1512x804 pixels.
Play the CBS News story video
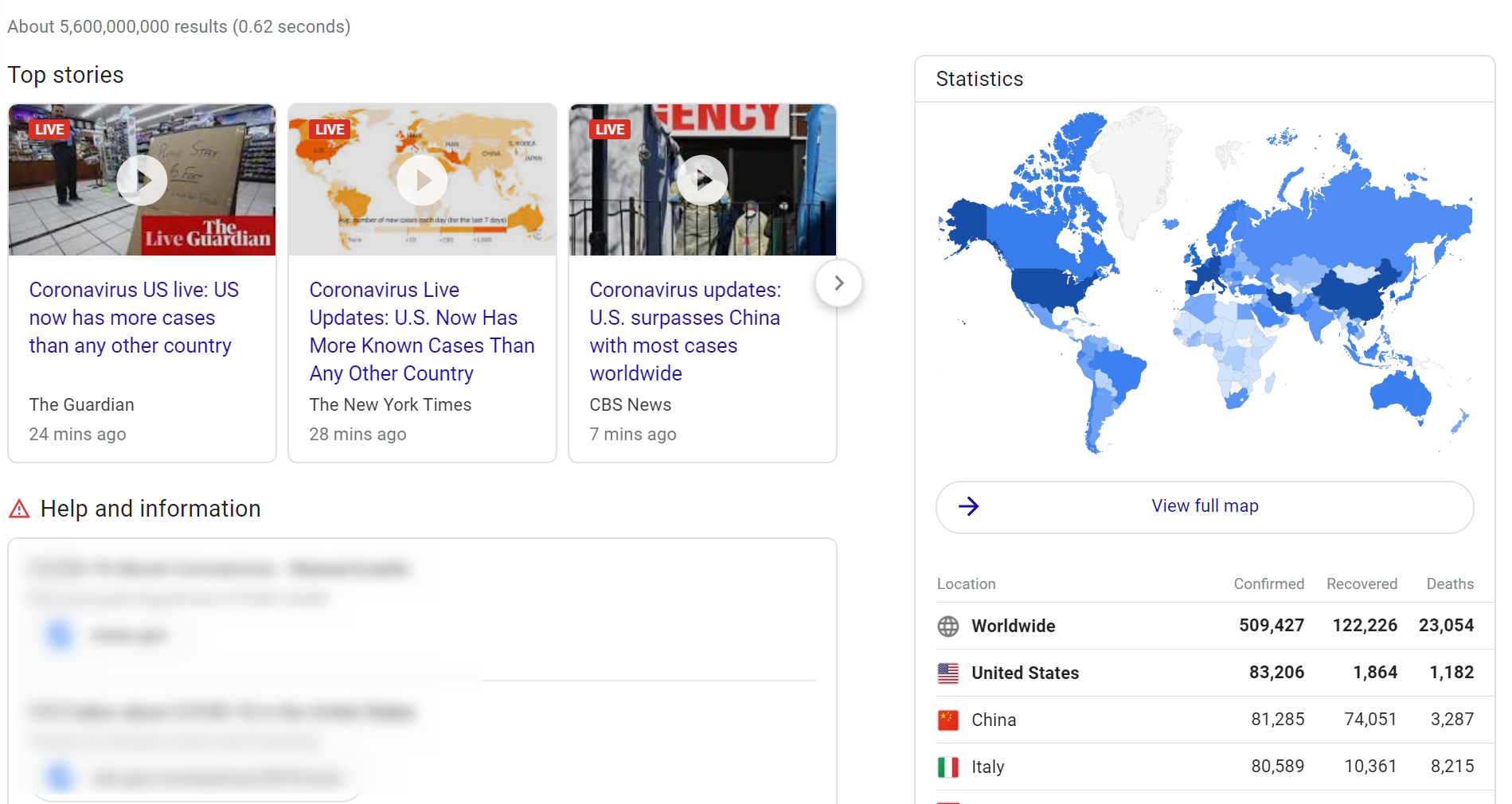click(x=702, y=180)
